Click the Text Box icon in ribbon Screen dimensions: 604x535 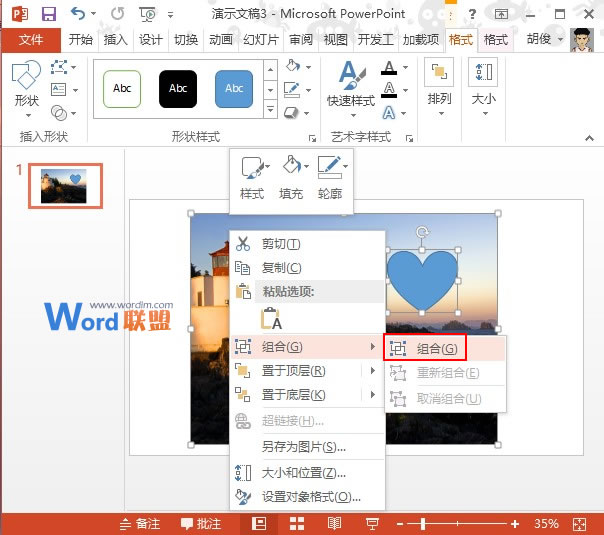click(x=59, y=90)
